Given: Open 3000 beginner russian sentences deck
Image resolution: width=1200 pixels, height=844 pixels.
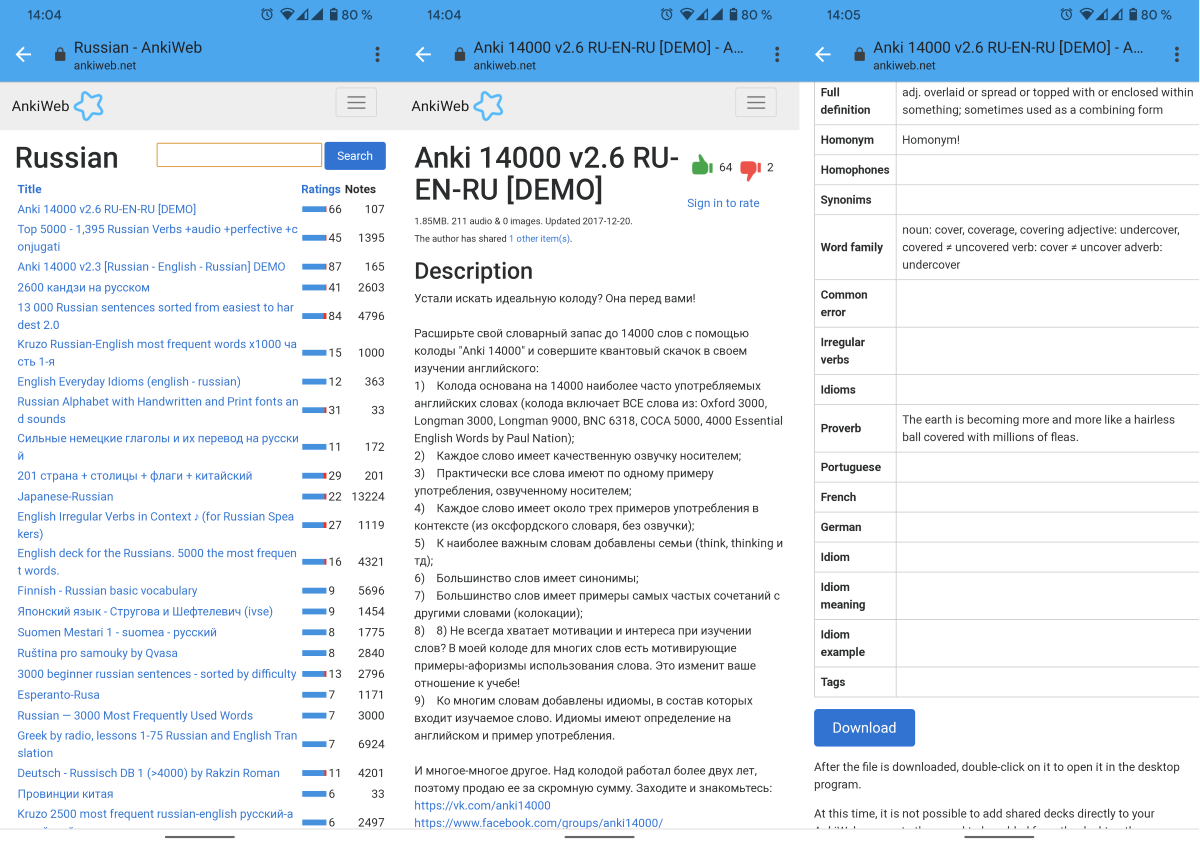Looking at the screenshot, I should click(x=157, y=674).
